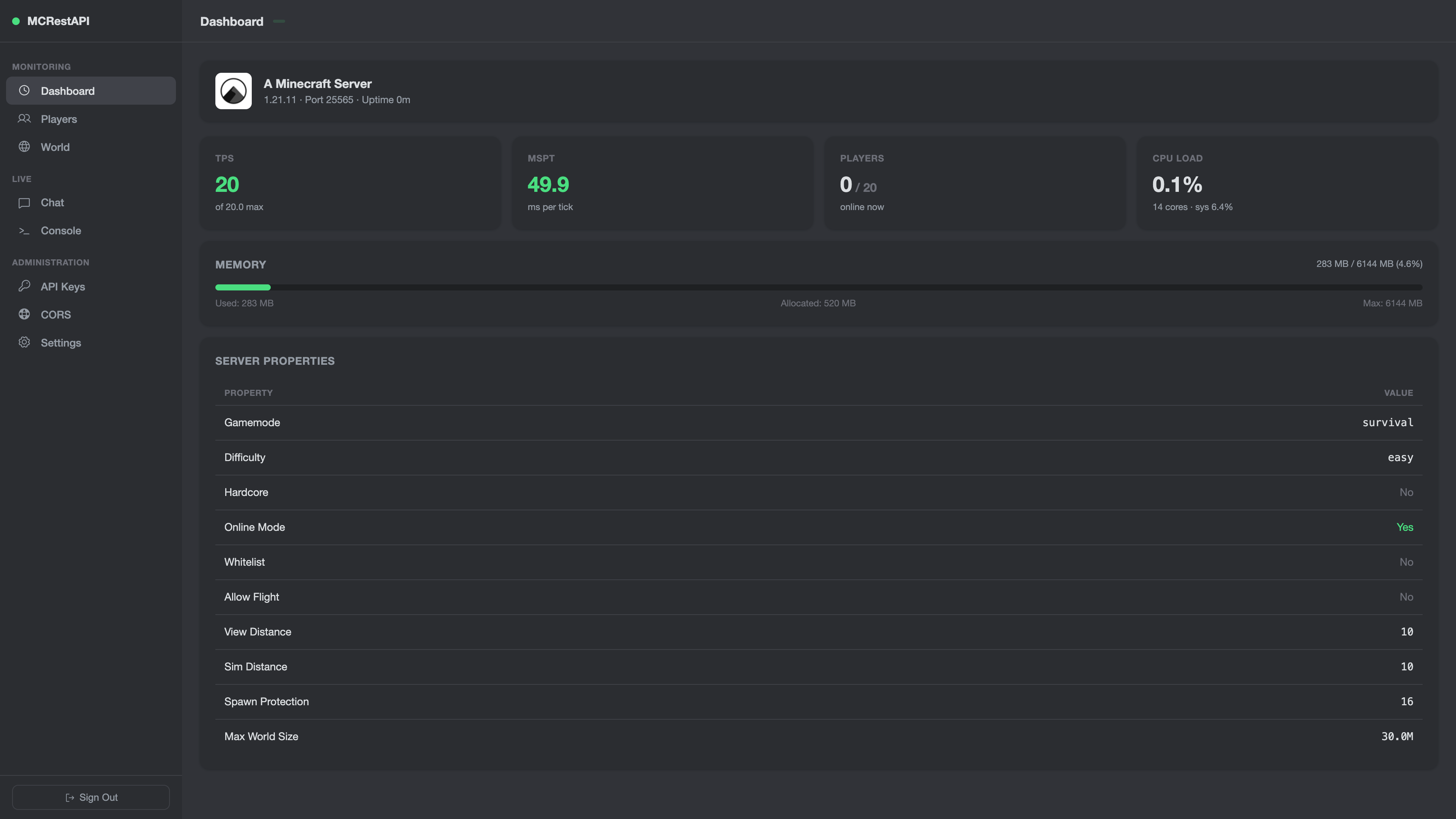Viewport: 1456px width, 819px height.
Task: Click the Players count 0 / 20
Action: (858, 185)
